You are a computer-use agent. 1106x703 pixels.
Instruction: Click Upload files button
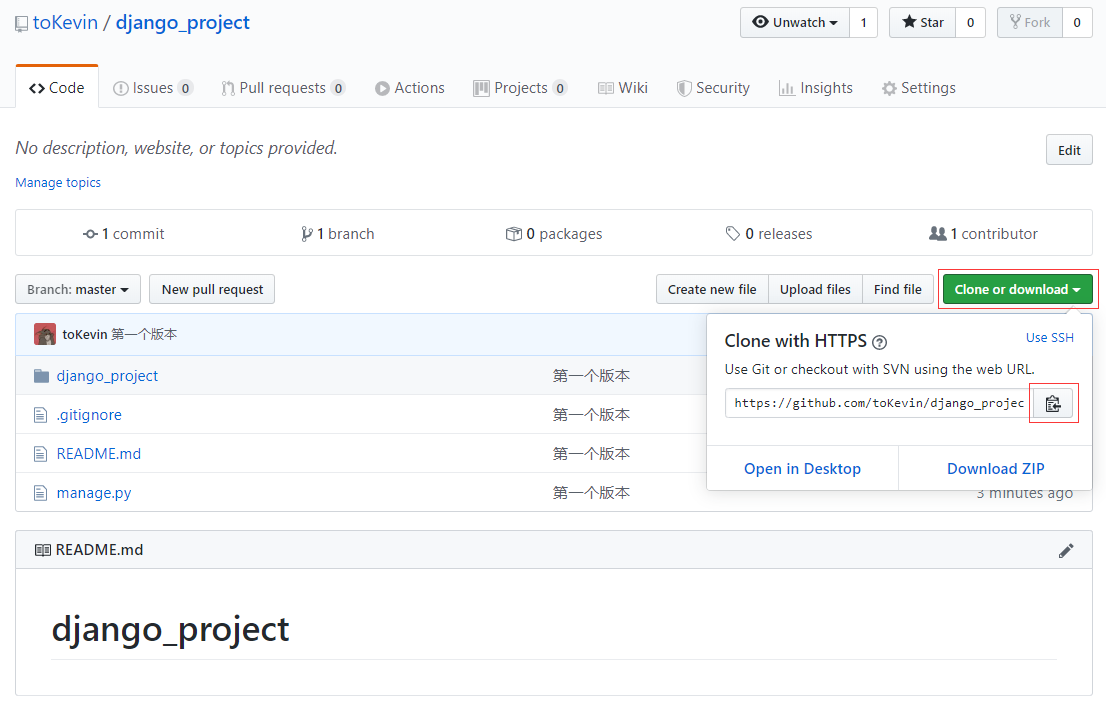tap(815, 290)
